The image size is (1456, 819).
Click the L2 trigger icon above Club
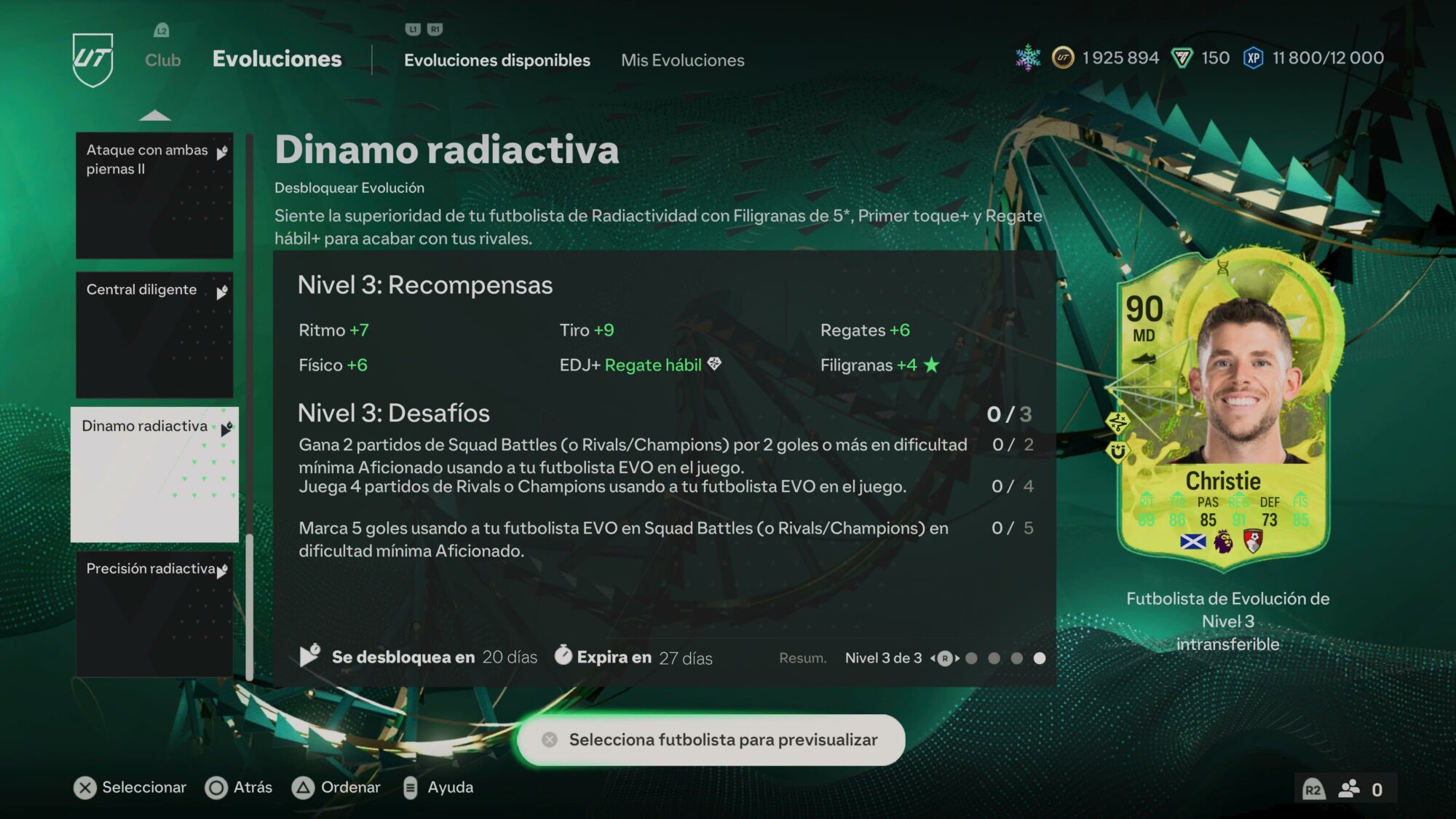162,30
